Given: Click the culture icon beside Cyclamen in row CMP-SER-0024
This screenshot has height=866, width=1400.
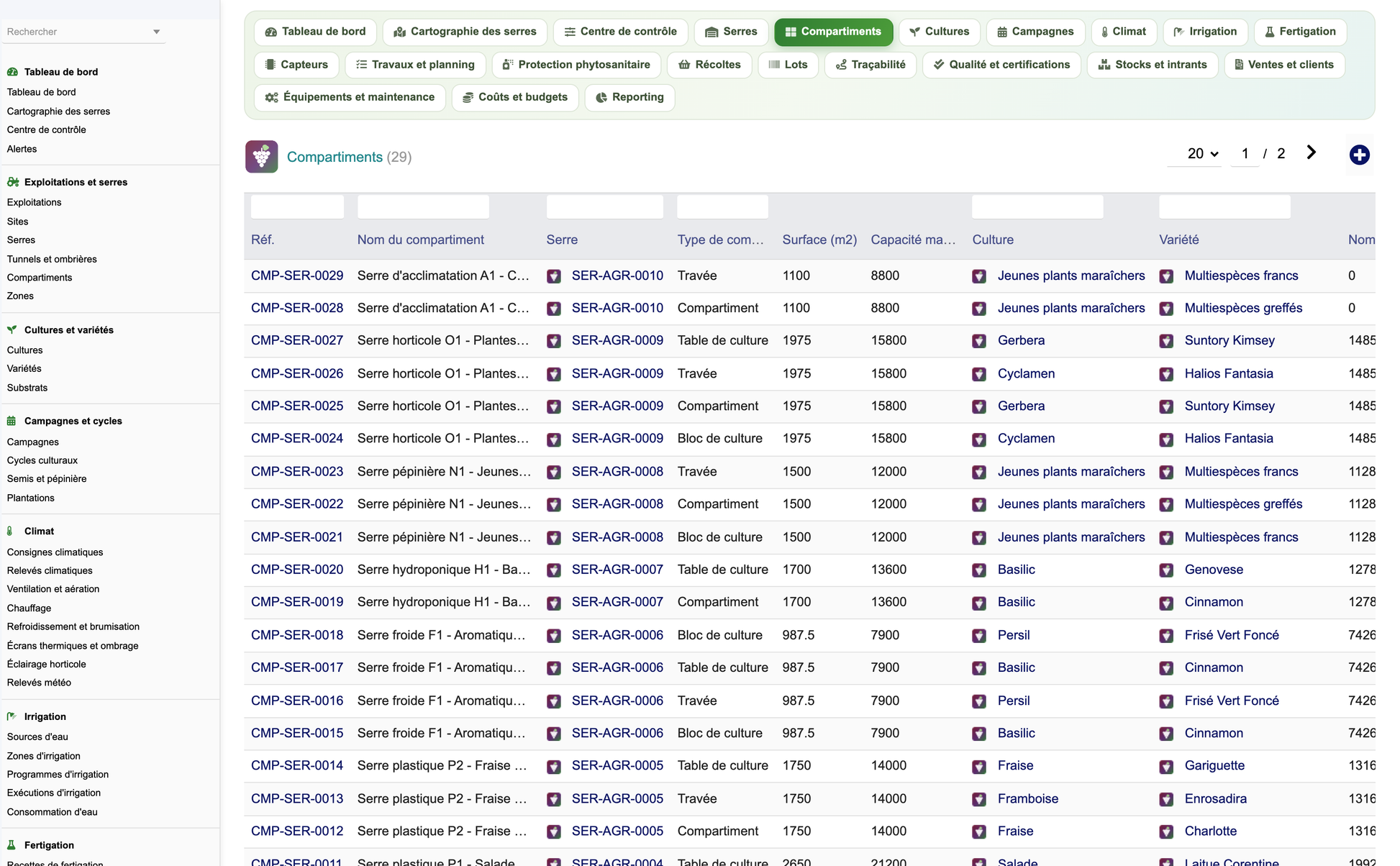Looking at the screenshot, I should (x=979, y=439).
